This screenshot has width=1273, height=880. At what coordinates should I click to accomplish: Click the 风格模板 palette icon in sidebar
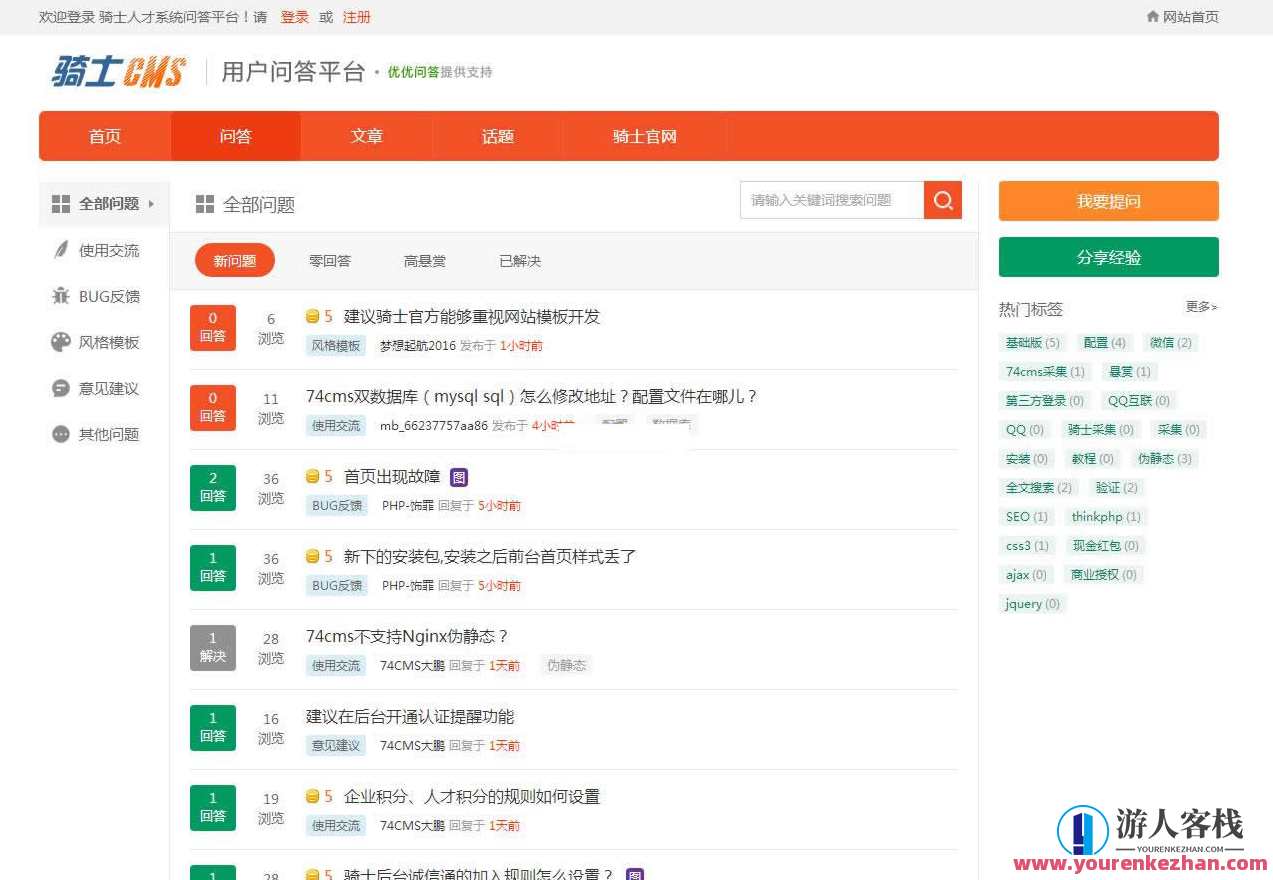pyautogui.click(x=60, y=342)
